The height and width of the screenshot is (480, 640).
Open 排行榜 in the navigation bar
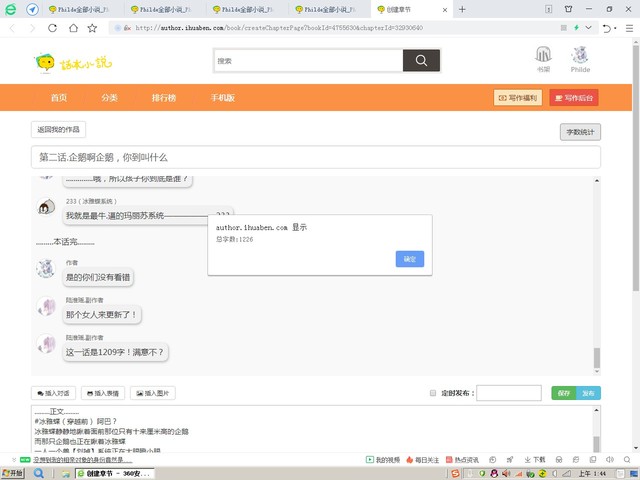(164, 98)
